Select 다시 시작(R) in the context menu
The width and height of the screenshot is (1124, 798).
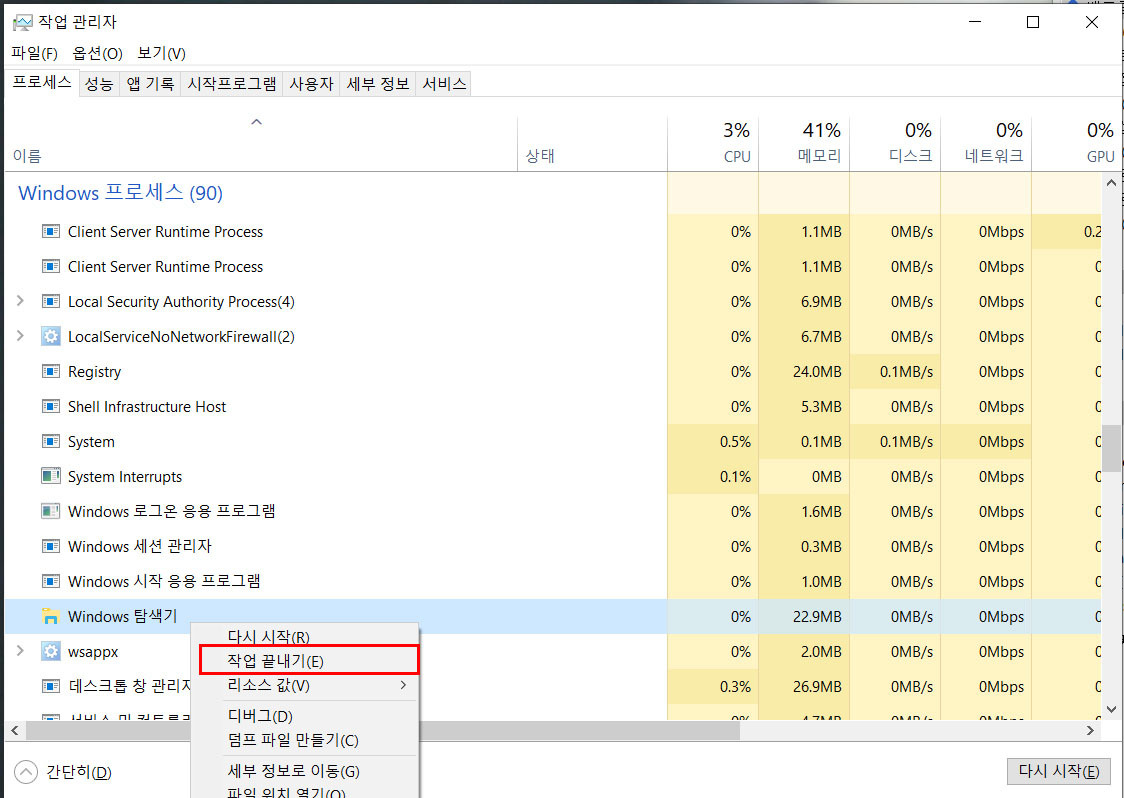pyautogui.click(x=305, y=636)
